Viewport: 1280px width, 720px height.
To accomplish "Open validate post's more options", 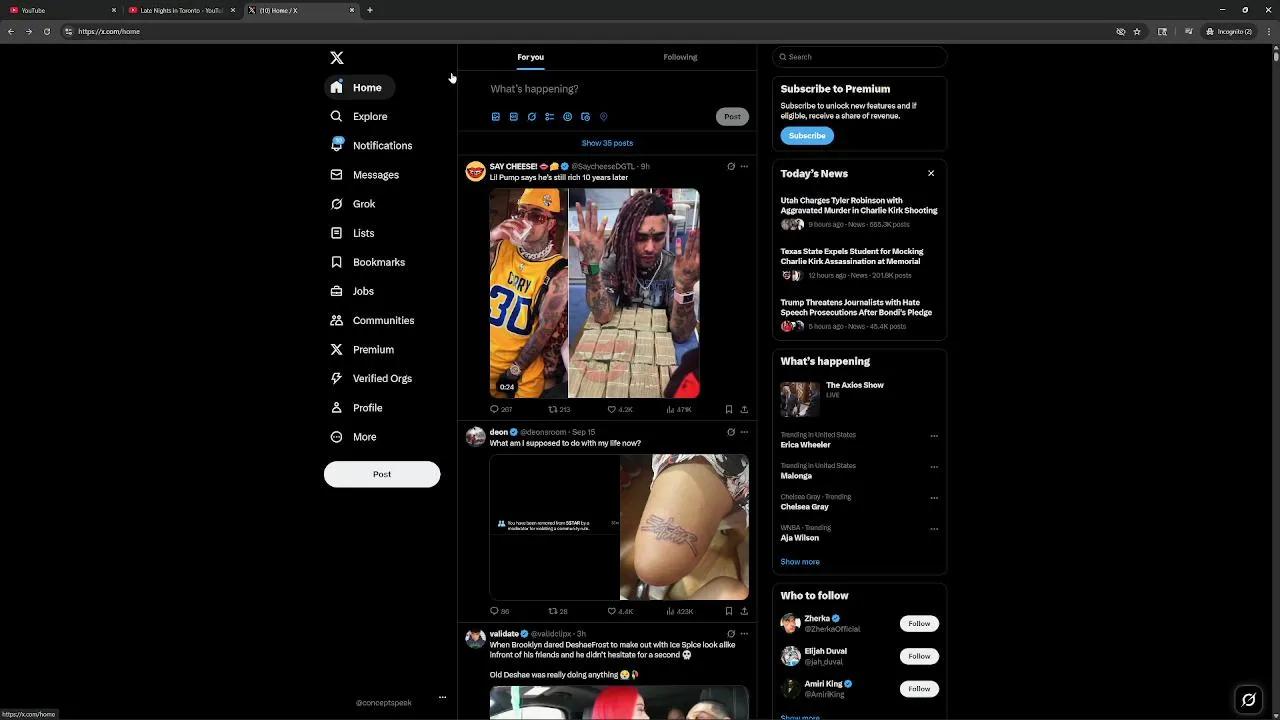I will (744, 633).
